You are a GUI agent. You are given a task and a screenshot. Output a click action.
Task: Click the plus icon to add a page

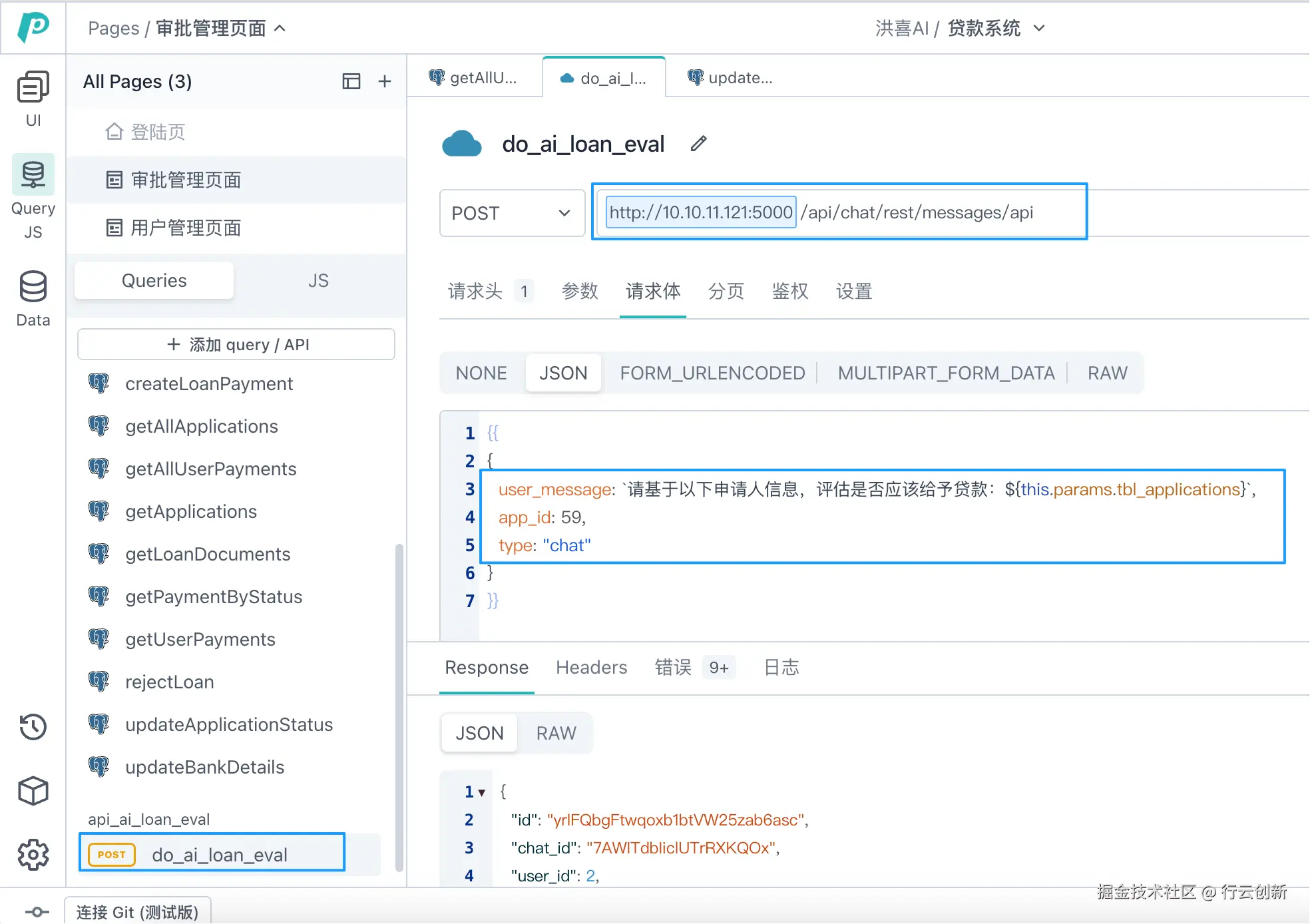[384, 81]
